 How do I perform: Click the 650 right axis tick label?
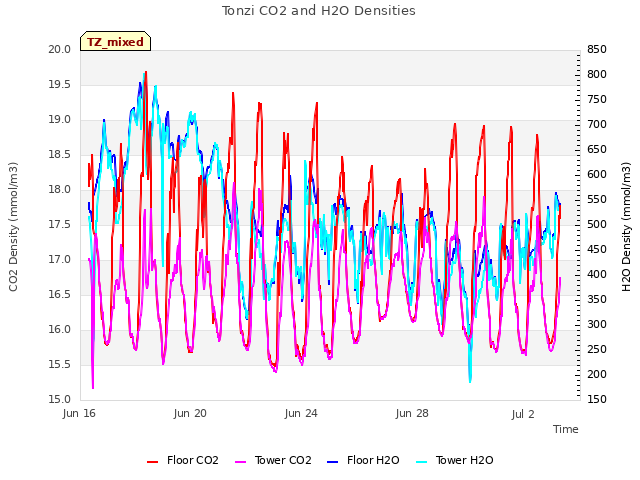(597, 149)
